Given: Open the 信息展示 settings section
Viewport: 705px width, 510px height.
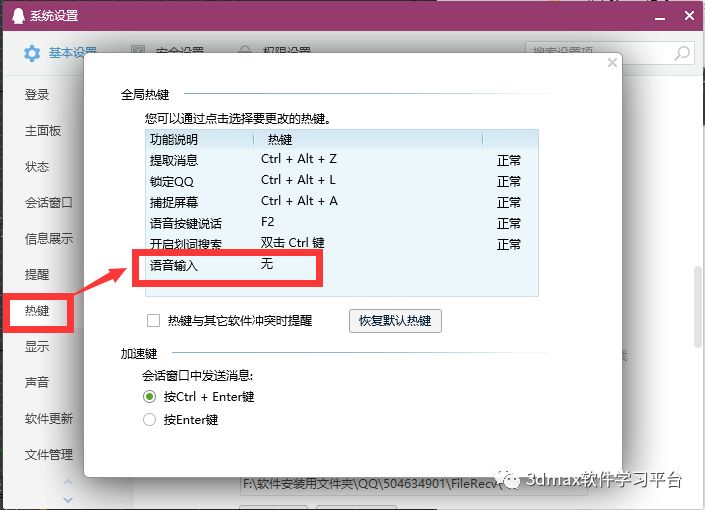Looking at the screenshot, I should (x=49, y=238).
